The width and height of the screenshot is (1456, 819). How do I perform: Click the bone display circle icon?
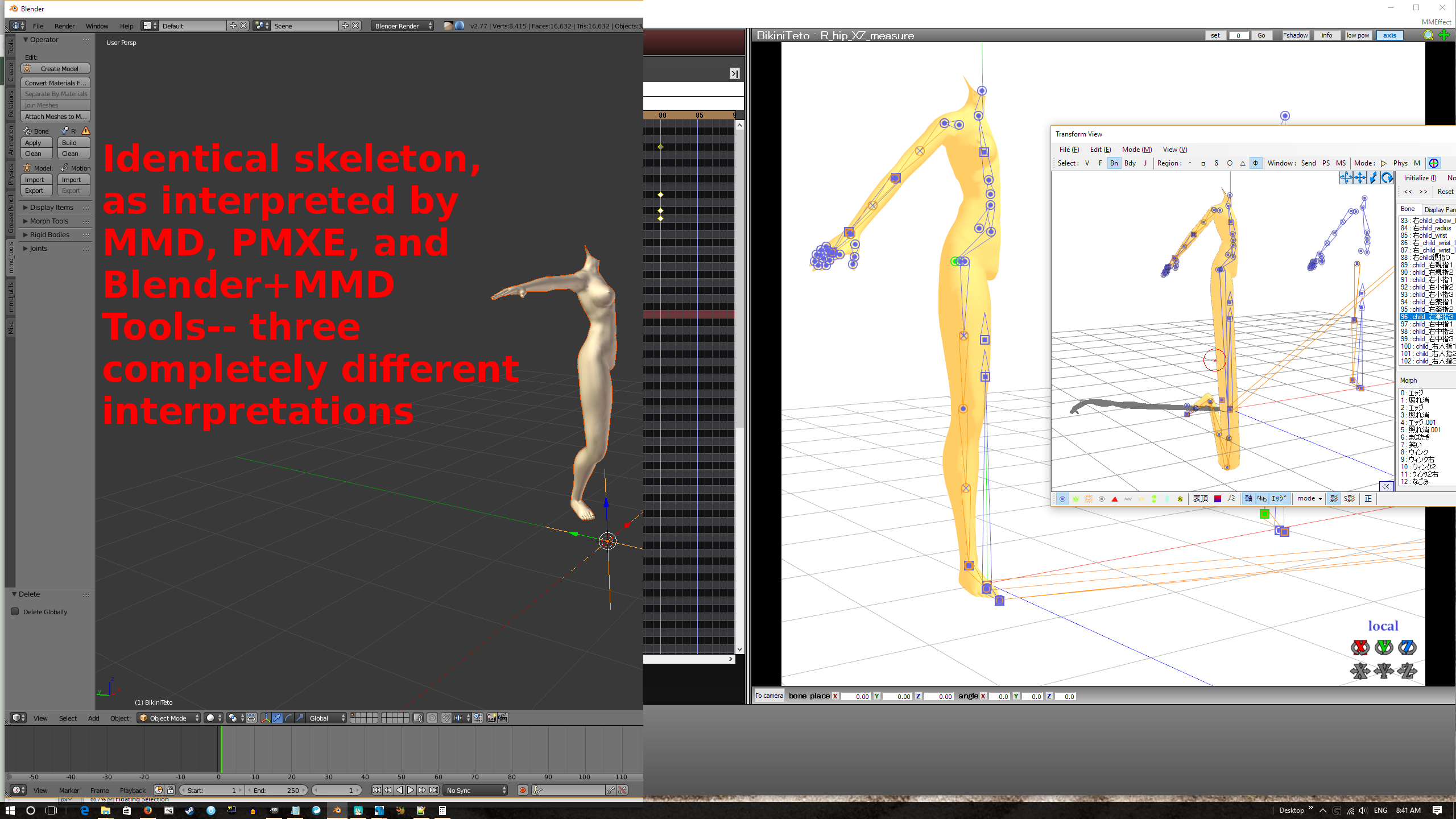coord(1062,499)
